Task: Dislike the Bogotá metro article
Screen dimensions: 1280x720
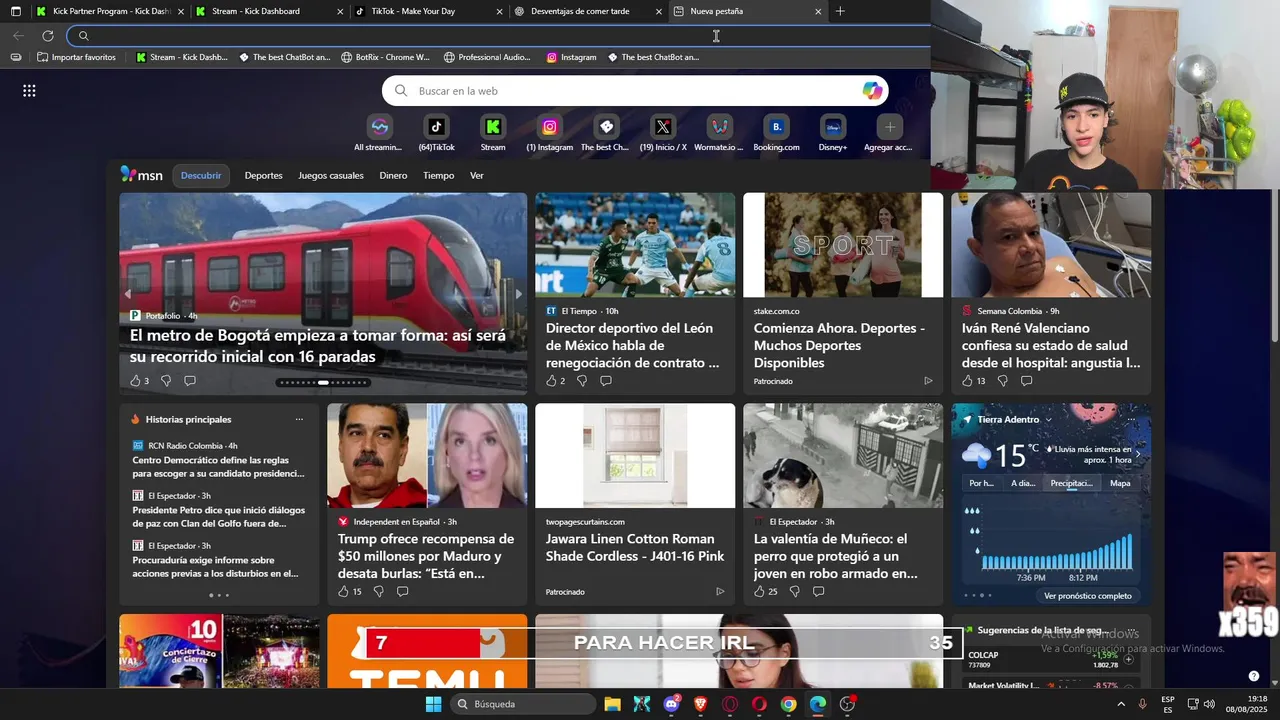Action: coord(166,381)
